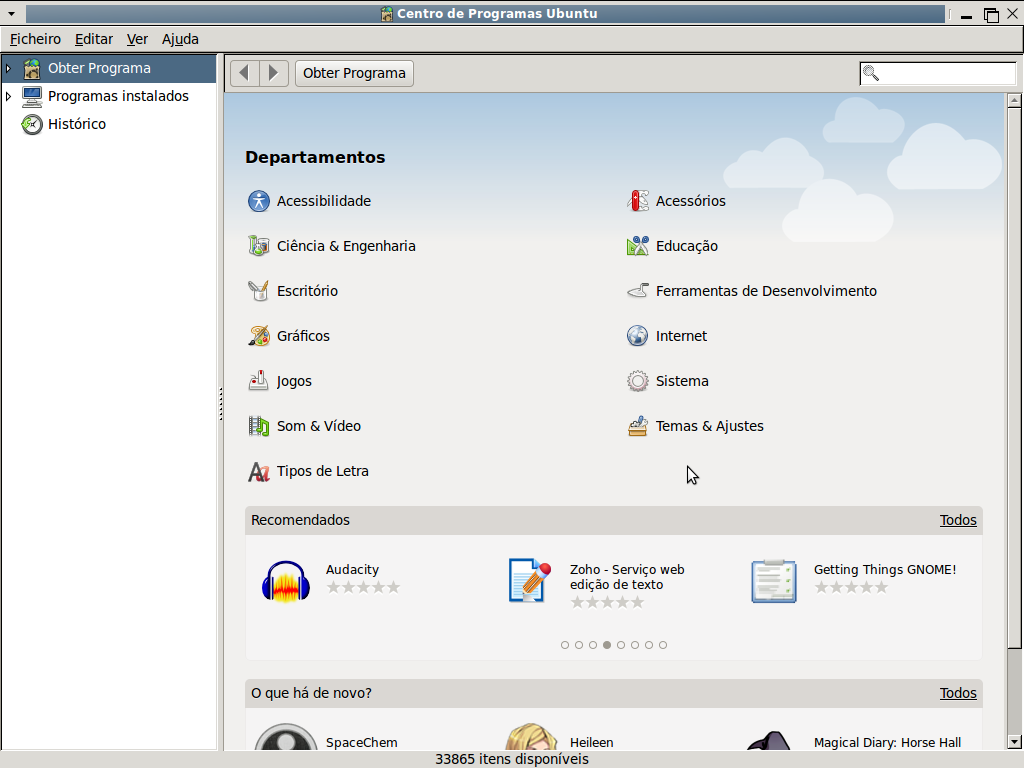This screenshot has height=768, width=1024.
Task: Click the sidebar pane divider handle
Action: 221,404
